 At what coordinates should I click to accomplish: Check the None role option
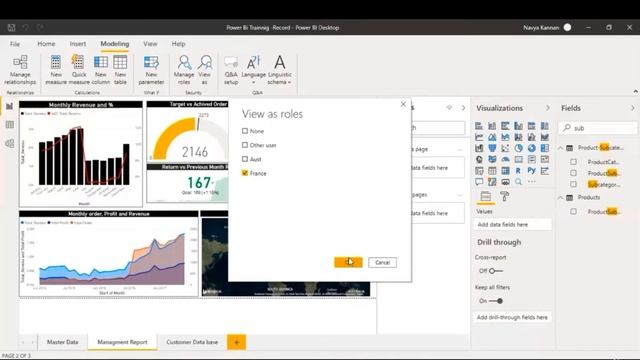[245, 131]
